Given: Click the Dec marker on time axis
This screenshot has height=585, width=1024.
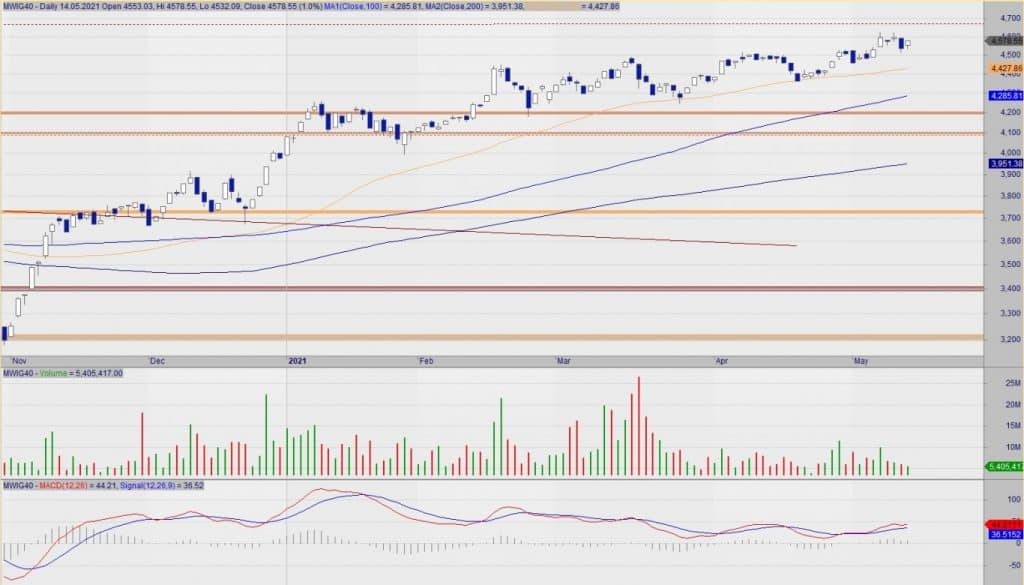Looking at the screenshot, I should click(155, 358).
